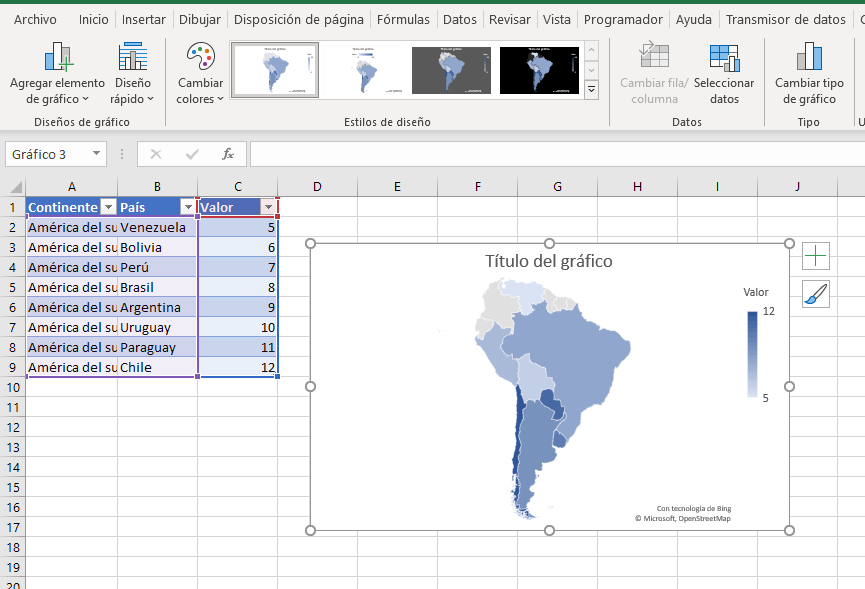Switch to the Vista tab
This screenshot has width=865, height=589.
click(557, 20)
